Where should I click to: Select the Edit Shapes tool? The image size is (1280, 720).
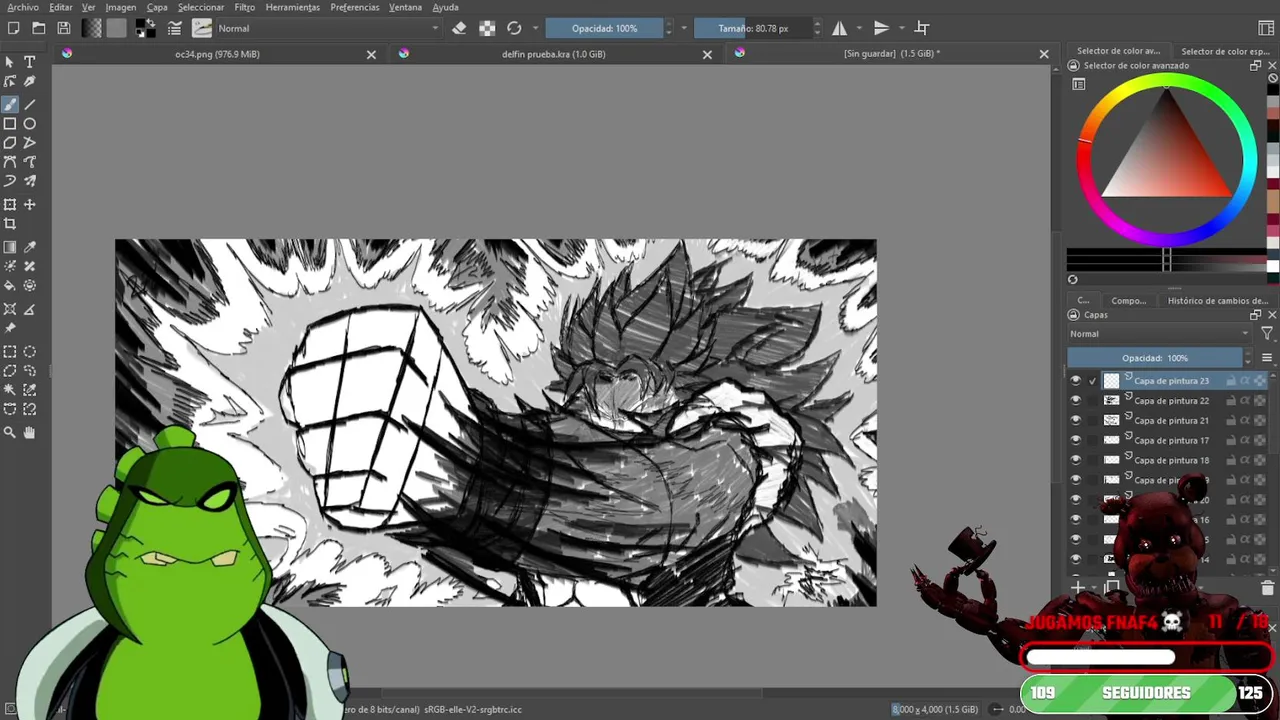coord(10,82)
